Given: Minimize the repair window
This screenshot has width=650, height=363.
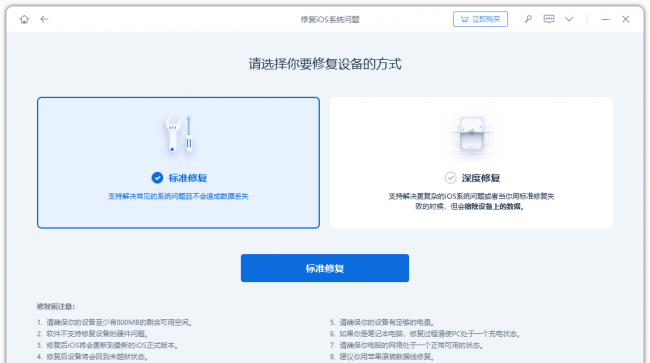Looking at the screenshot, I should (605, 19).
